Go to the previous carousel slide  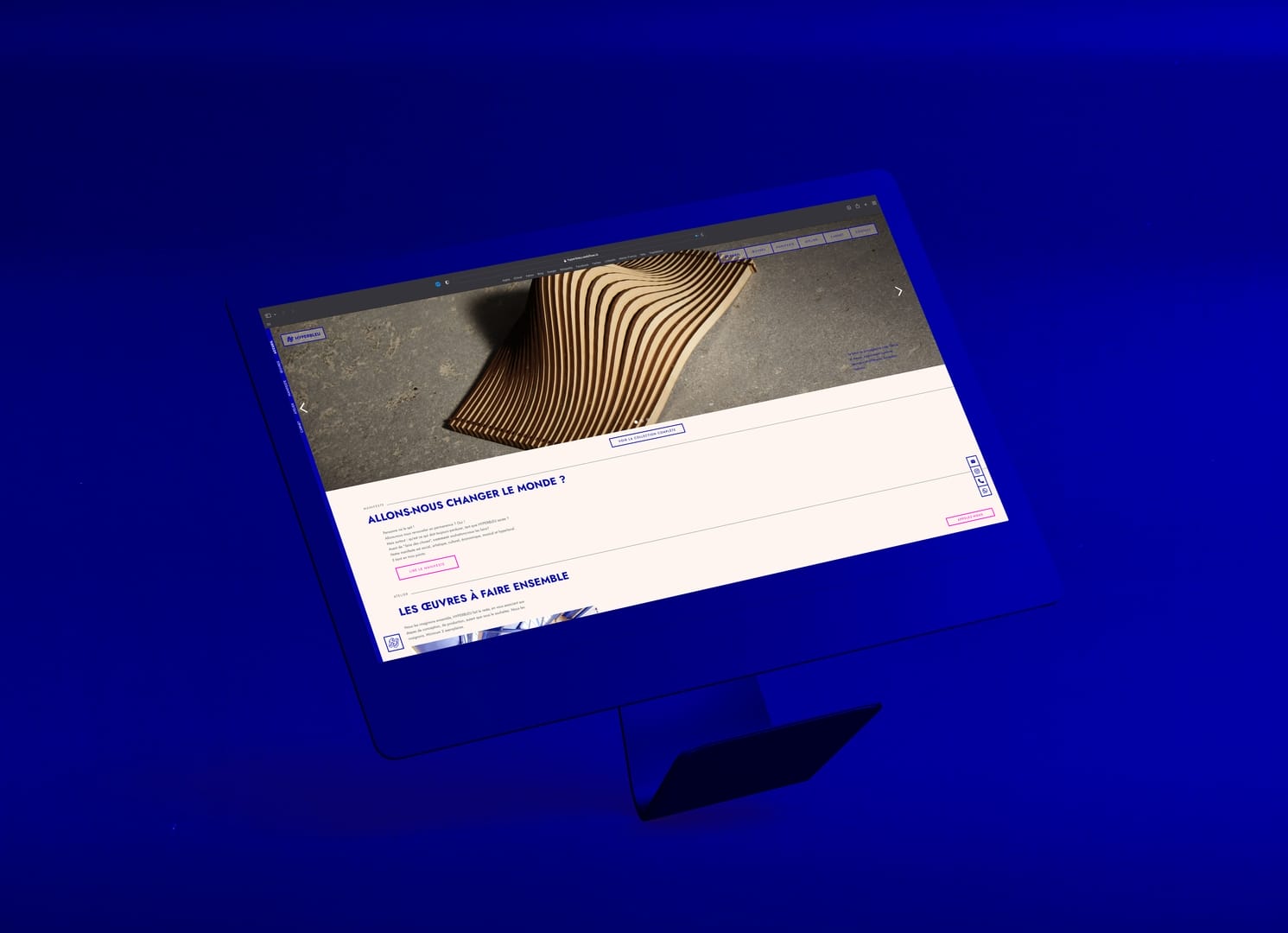303,409
